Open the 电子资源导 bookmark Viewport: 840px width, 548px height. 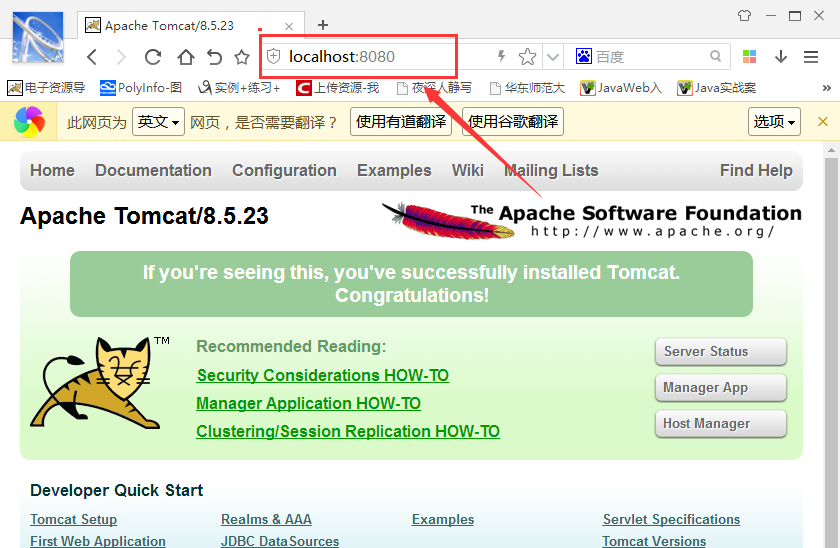coord(46,87)
